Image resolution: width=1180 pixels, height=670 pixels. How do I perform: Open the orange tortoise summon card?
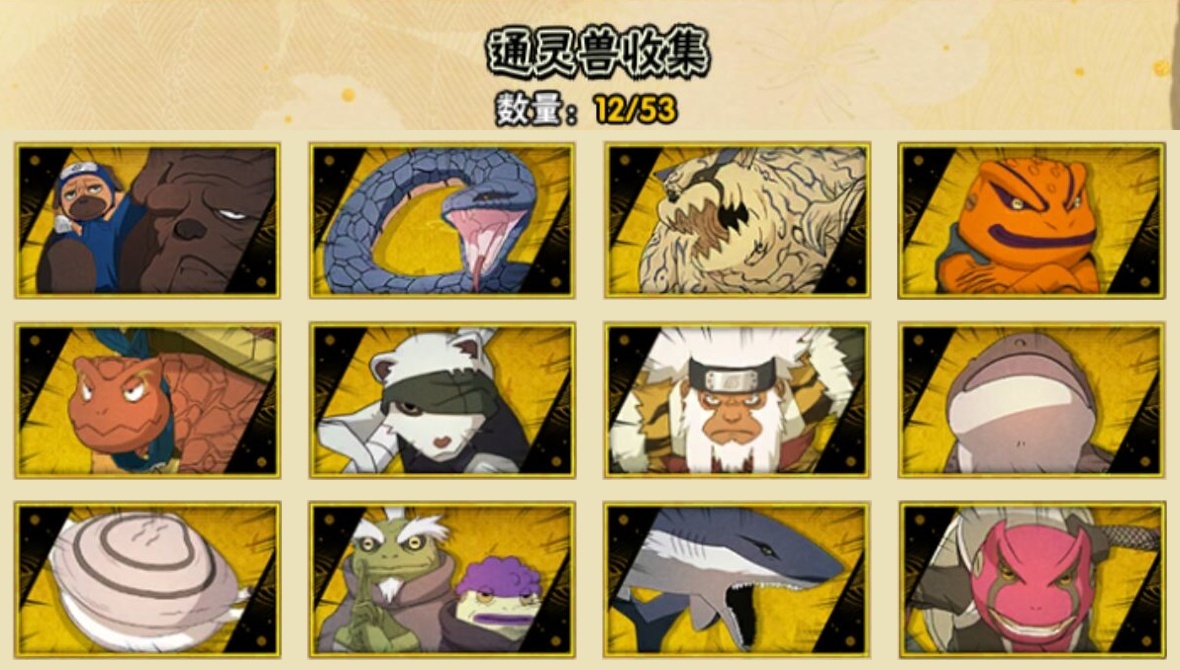(x=148, y=400)
